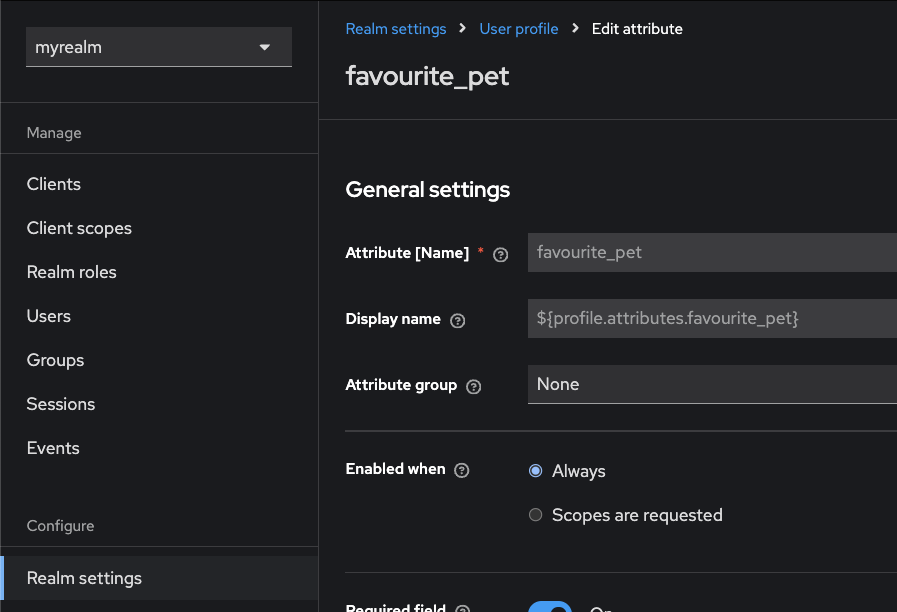The width and height of the screenshot is (897, 612).
Task: Click help icon next to Attribute [Name]
Action: (501, 254)
